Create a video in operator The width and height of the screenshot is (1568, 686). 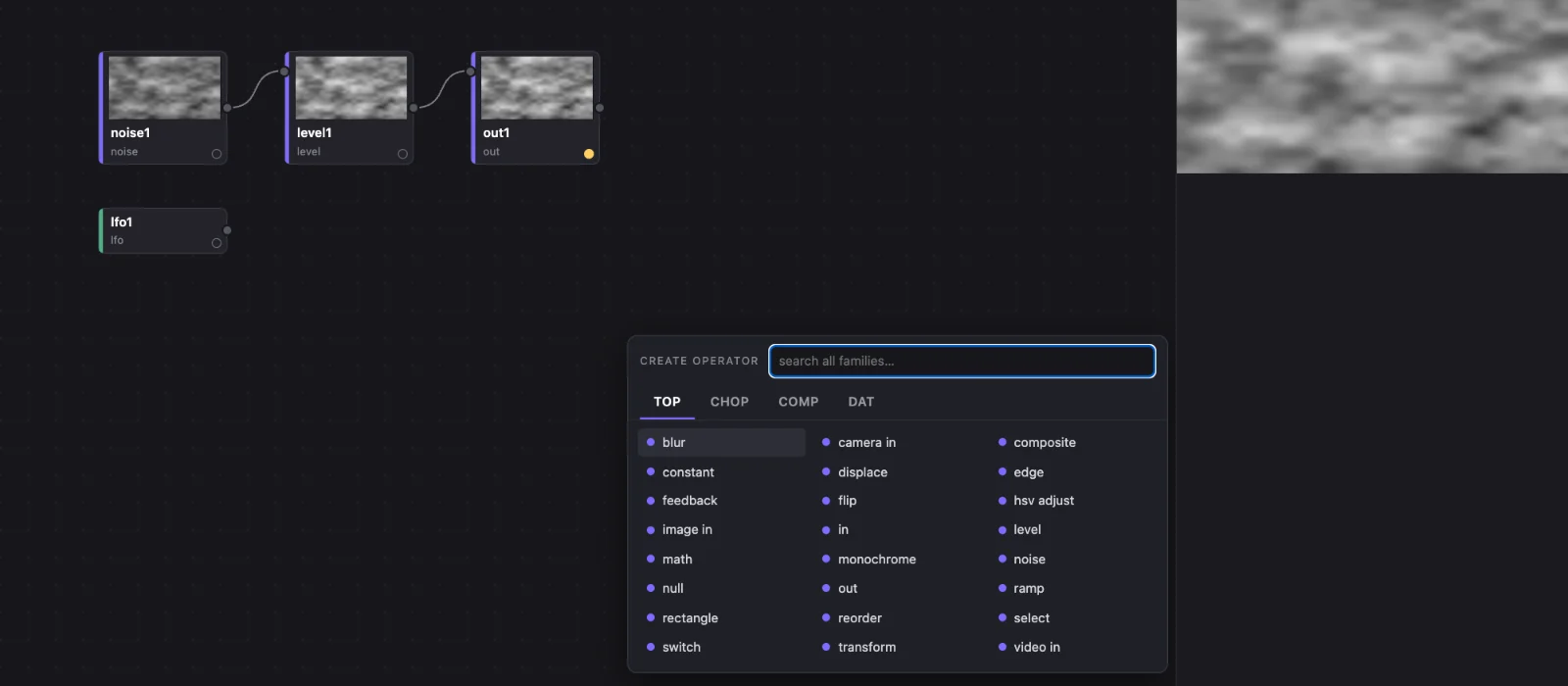(1074, 648)
